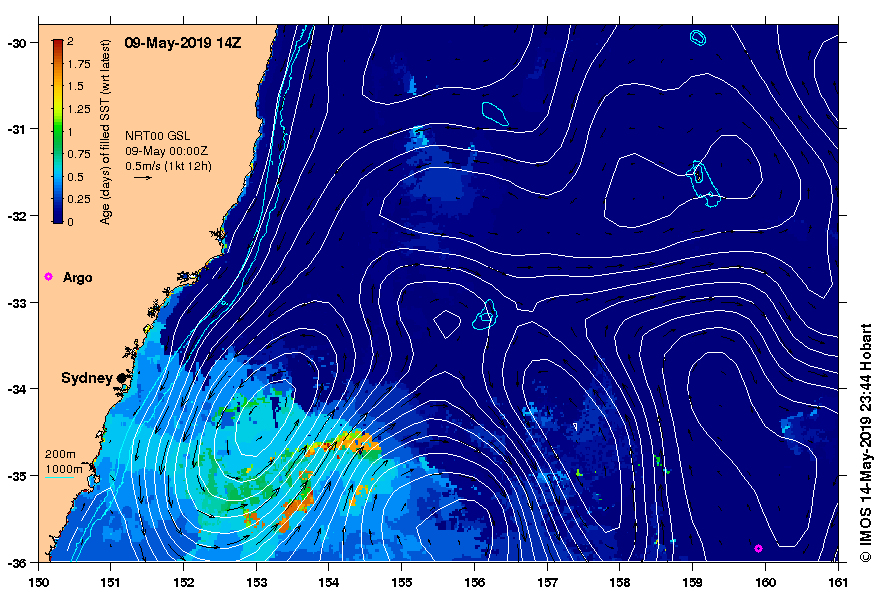Click the SST age color bar
879x600 pixels.
click(x=58, y=131)
